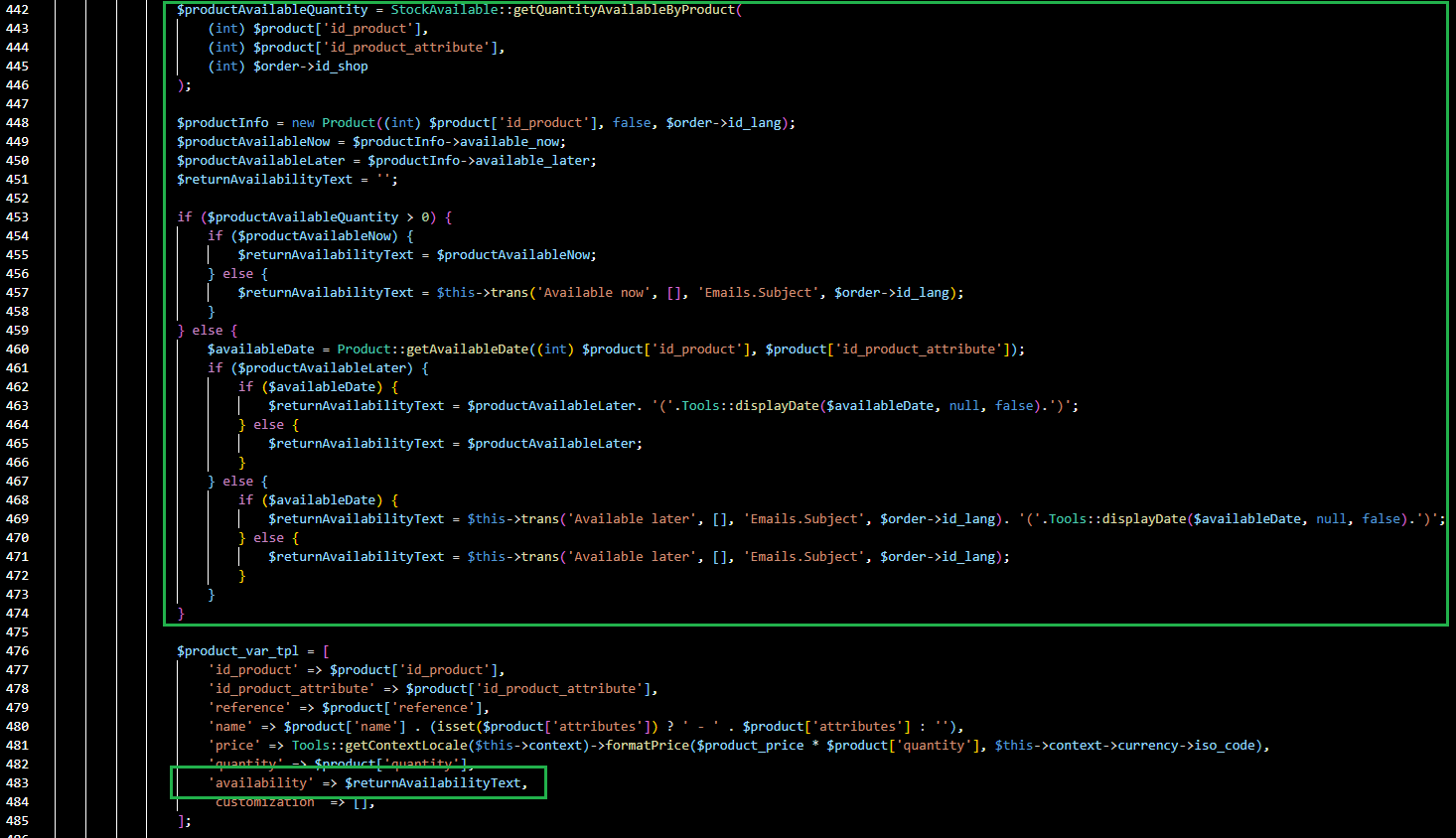Click line number 485 in the gutter
The height and width of the screenshot is (838, 1456).
point(18,821)
